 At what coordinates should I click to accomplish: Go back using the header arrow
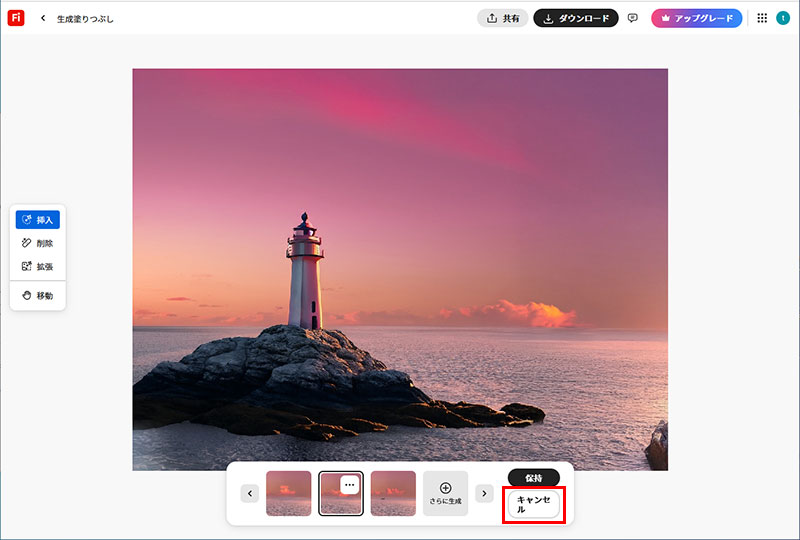(x=44, y=18)
